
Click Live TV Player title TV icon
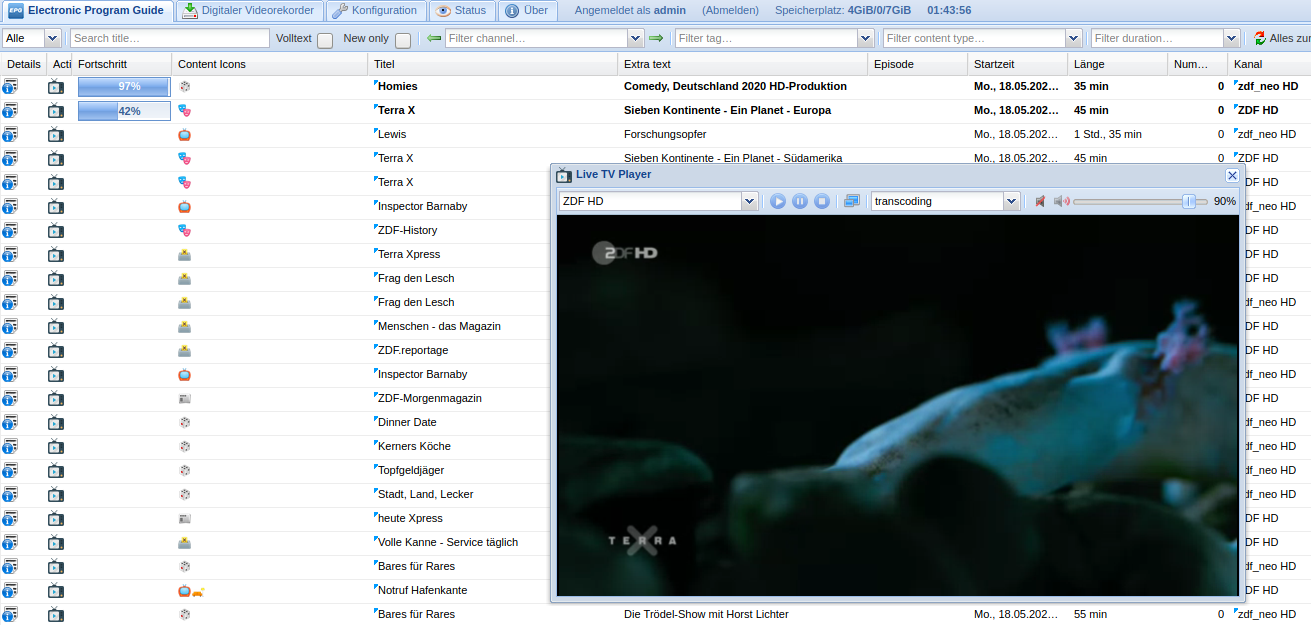tap(564, 175)
